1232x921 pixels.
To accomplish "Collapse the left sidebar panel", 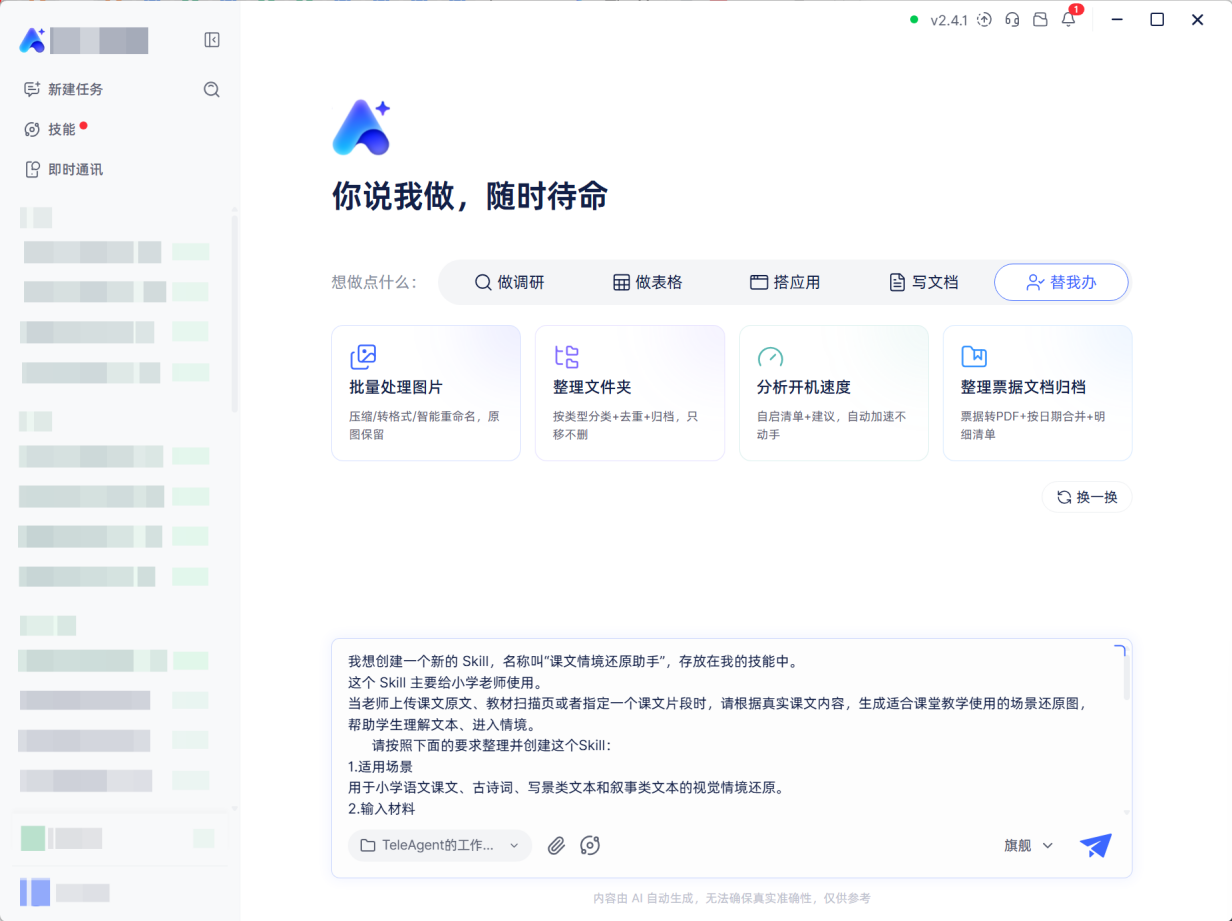I will (x=212, y=40).
